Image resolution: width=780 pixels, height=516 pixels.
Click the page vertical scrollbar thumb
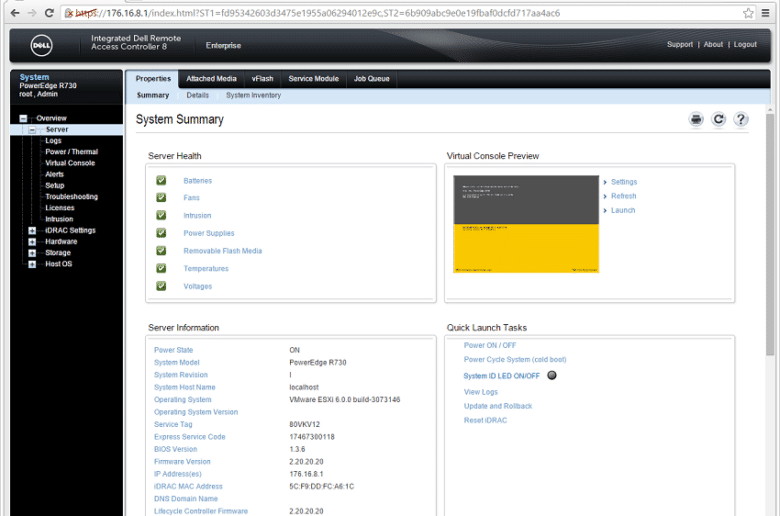[770, 234]
